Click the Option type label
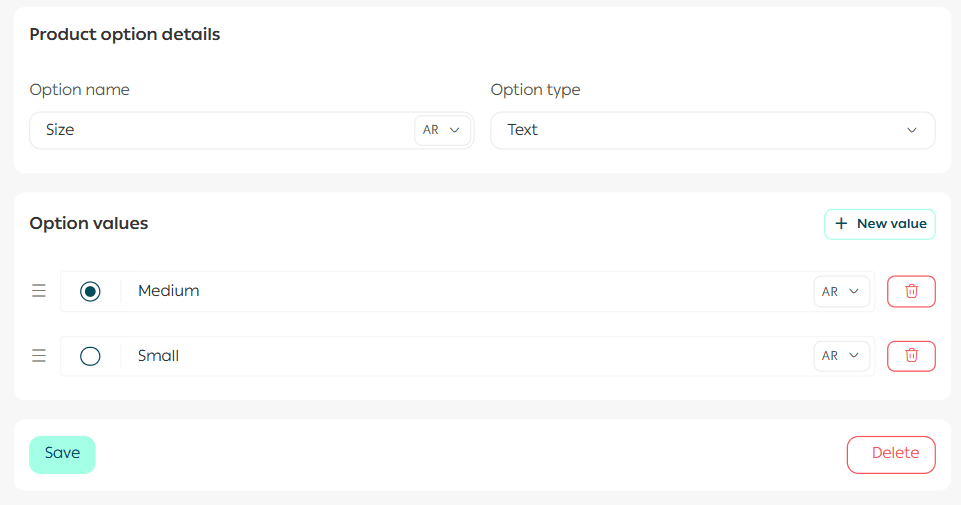Viewport: 961px width, 505px height. click(535, 90)
